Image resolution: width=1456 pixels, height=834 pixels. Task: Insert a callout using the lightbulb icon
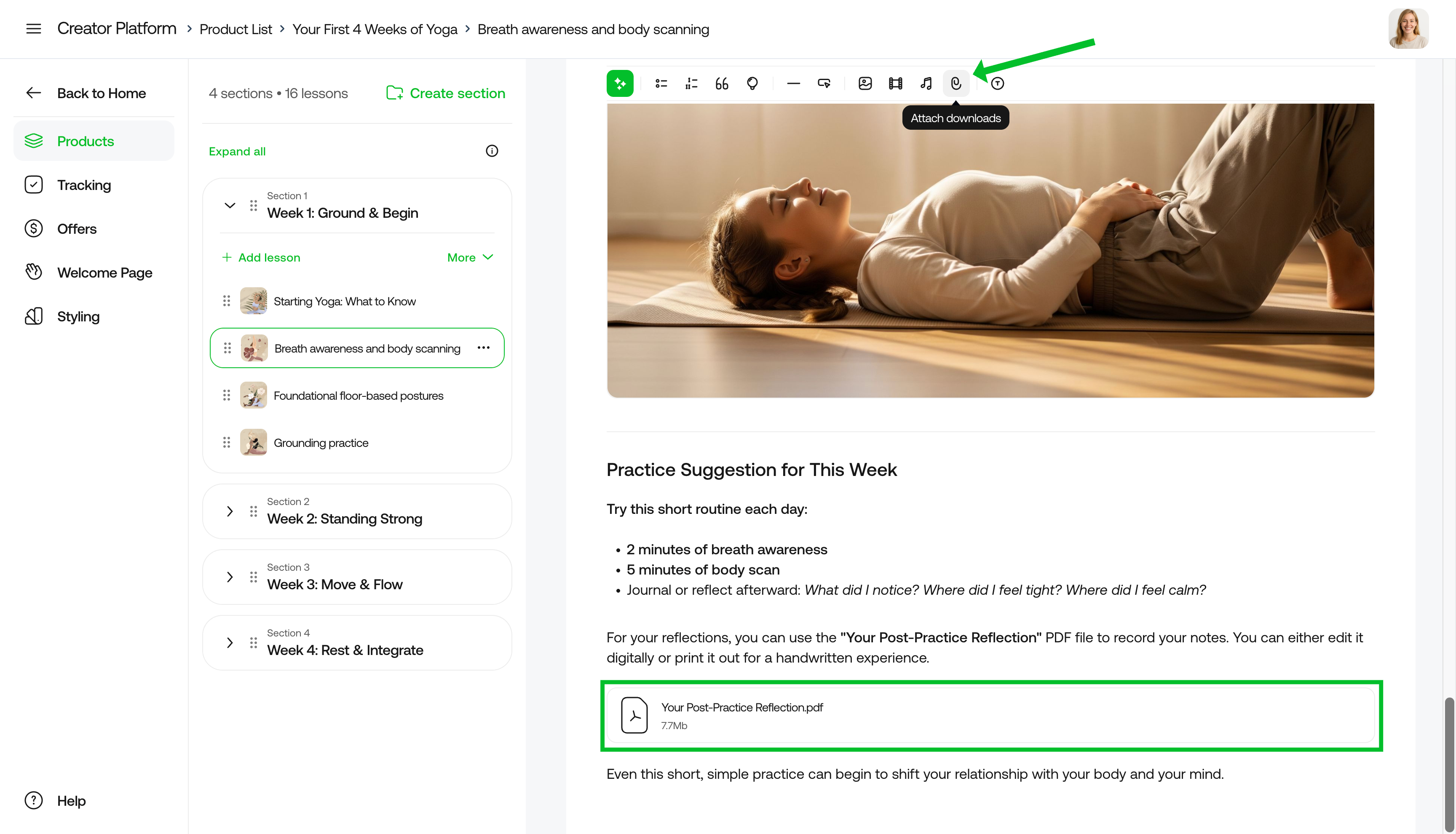click(752, 83)
